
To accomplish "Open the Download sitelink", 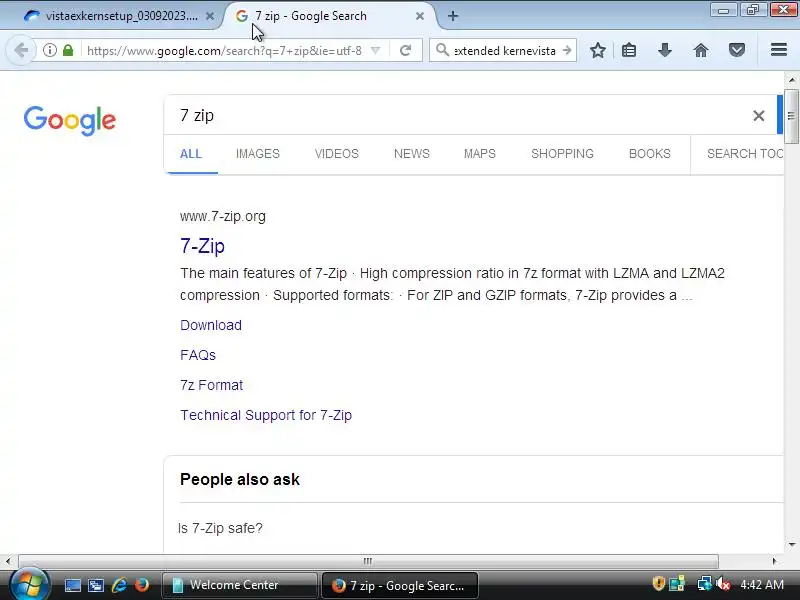I will click(211, 325).
